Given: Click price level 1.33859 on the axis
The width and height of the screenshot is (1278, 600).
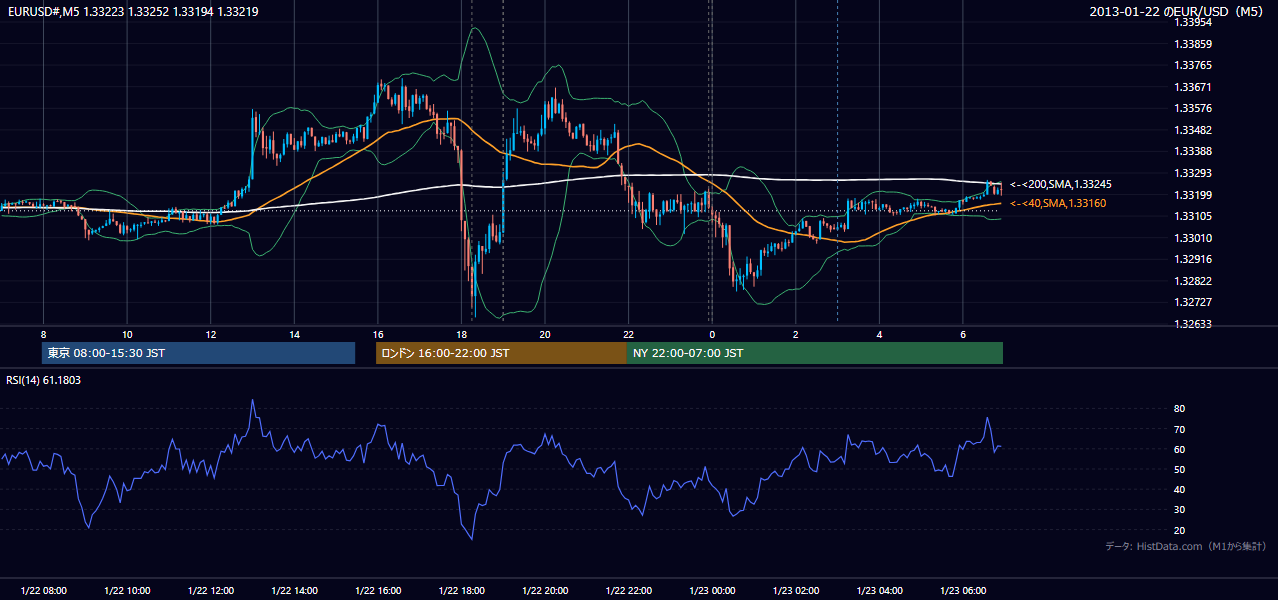Looking at the screenshot, I should tap(1193, 44).
